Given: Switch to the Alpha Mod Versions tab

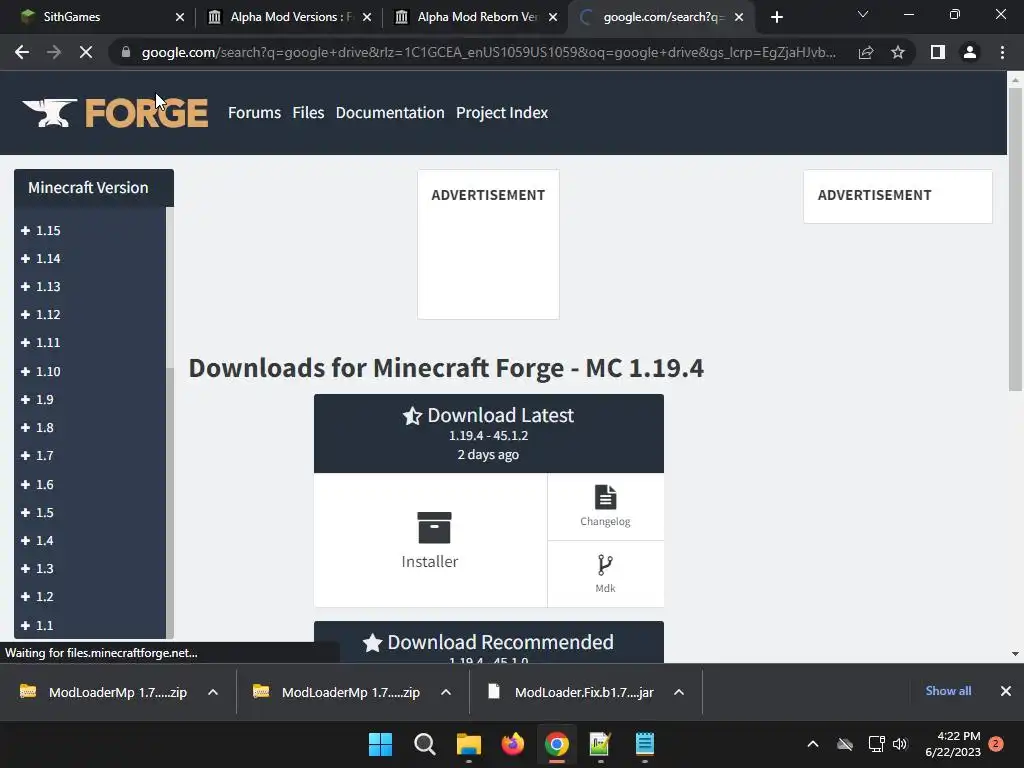Looking at the screenshot, I should (x=289, y=17).
